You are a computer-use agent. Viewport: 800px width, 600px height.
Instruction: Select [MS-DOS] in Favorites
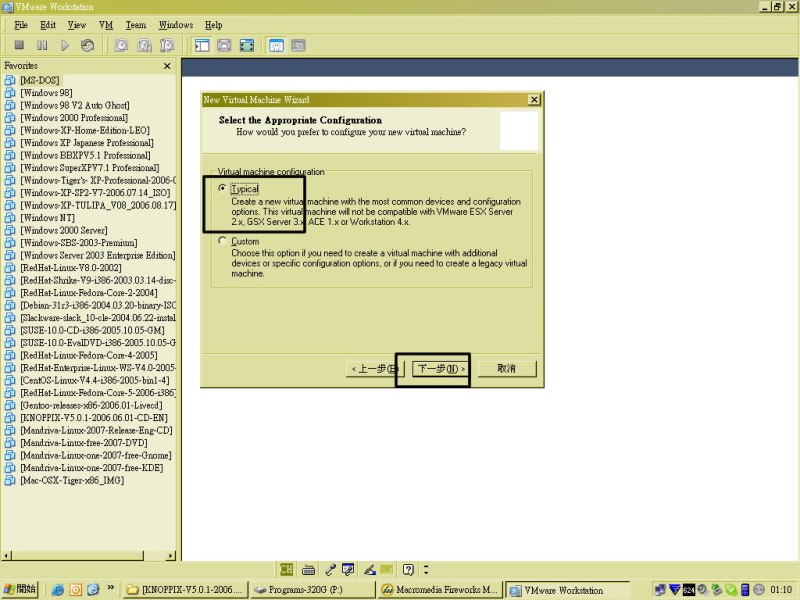click(x=40, y=80)
